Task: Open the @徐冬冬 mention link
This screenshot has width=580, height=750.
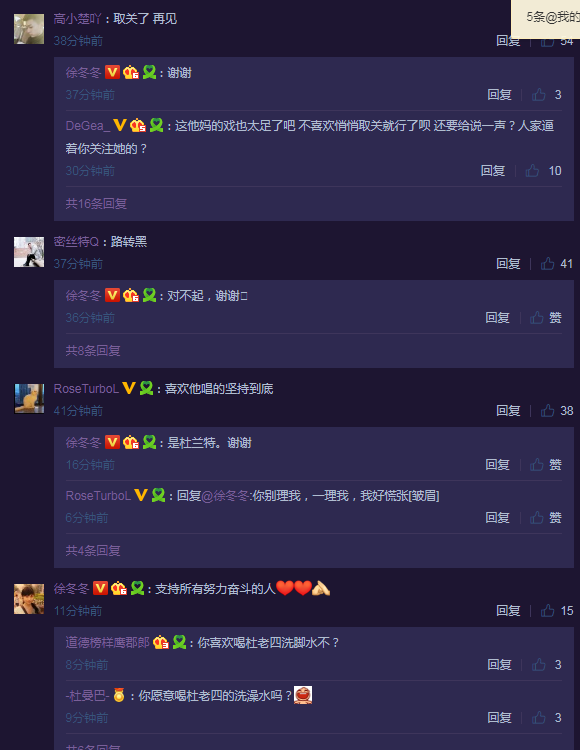Action: [225, 496]
